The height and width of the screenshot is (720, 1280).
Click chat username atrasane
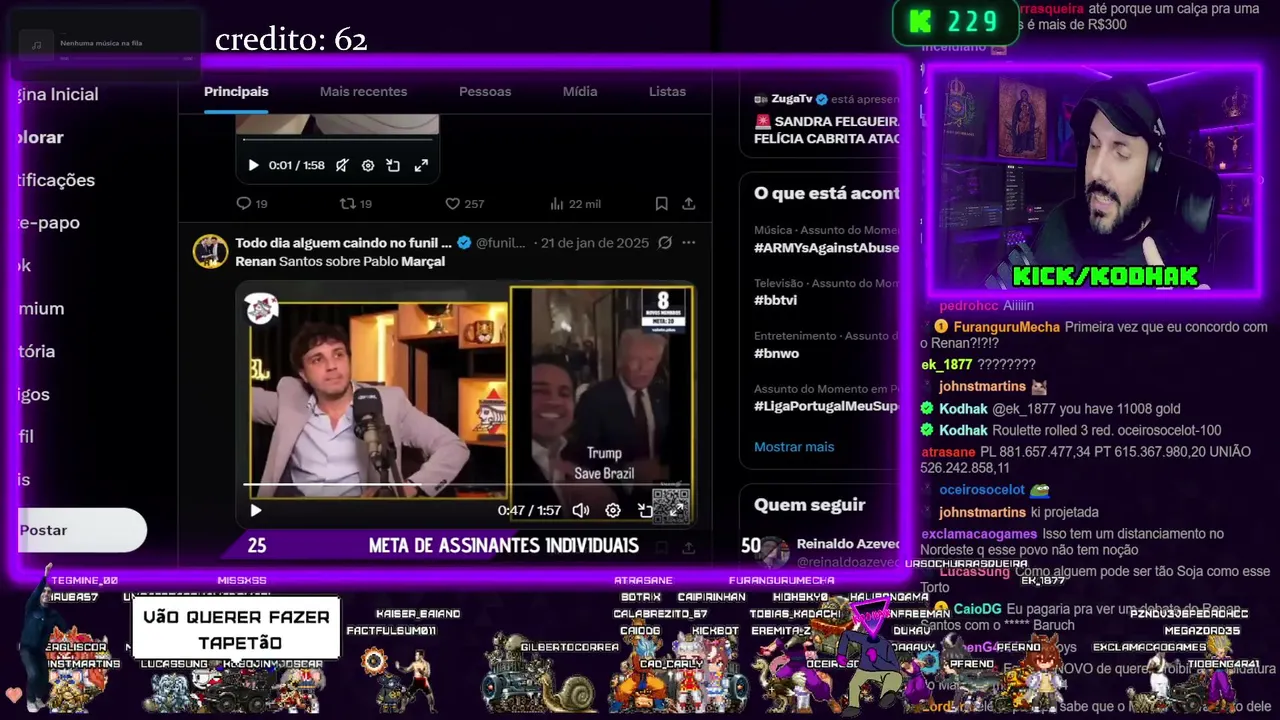pos(948,452)
